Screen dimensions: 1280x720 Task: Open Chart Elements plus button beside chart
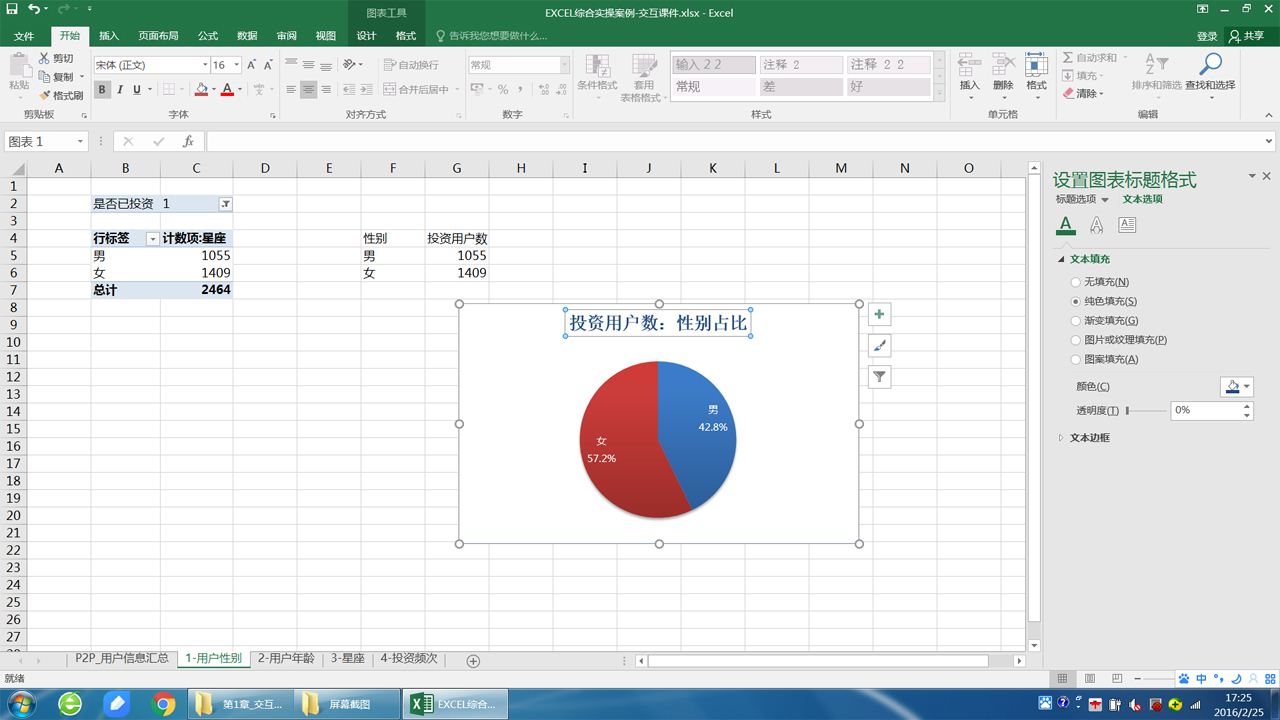879,315
